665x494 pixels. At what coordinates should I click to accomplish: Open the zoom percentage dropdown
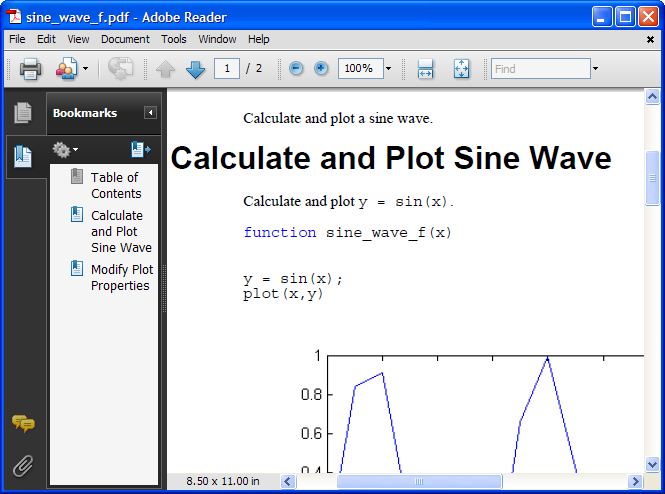388,69
